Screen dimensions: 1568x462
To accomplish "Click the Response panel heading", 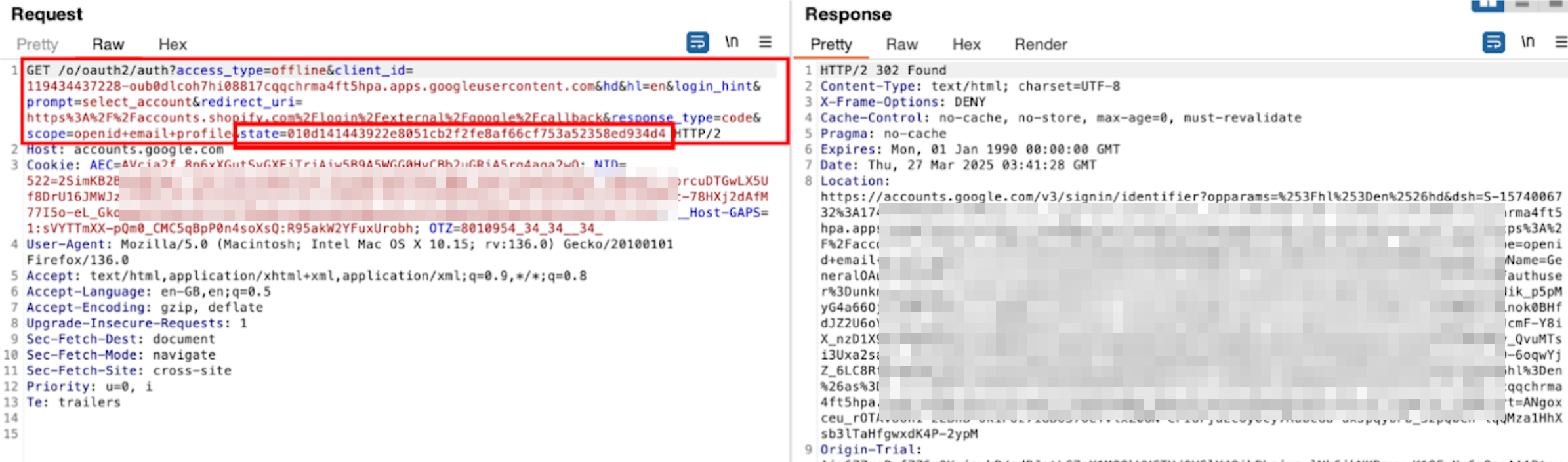I will click(x=848, y=14).
